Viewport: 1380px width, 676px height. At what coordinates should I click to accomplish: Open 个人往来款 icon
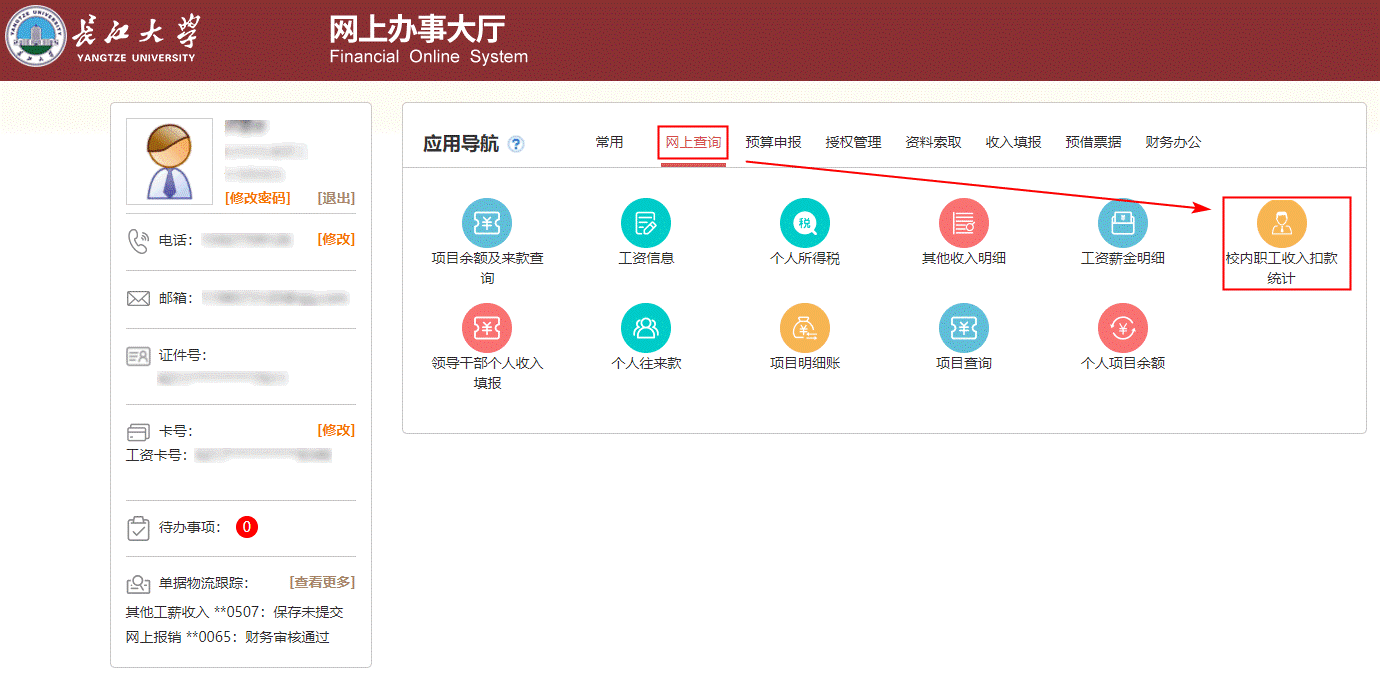pyautogui.click(x=646, y=328)
